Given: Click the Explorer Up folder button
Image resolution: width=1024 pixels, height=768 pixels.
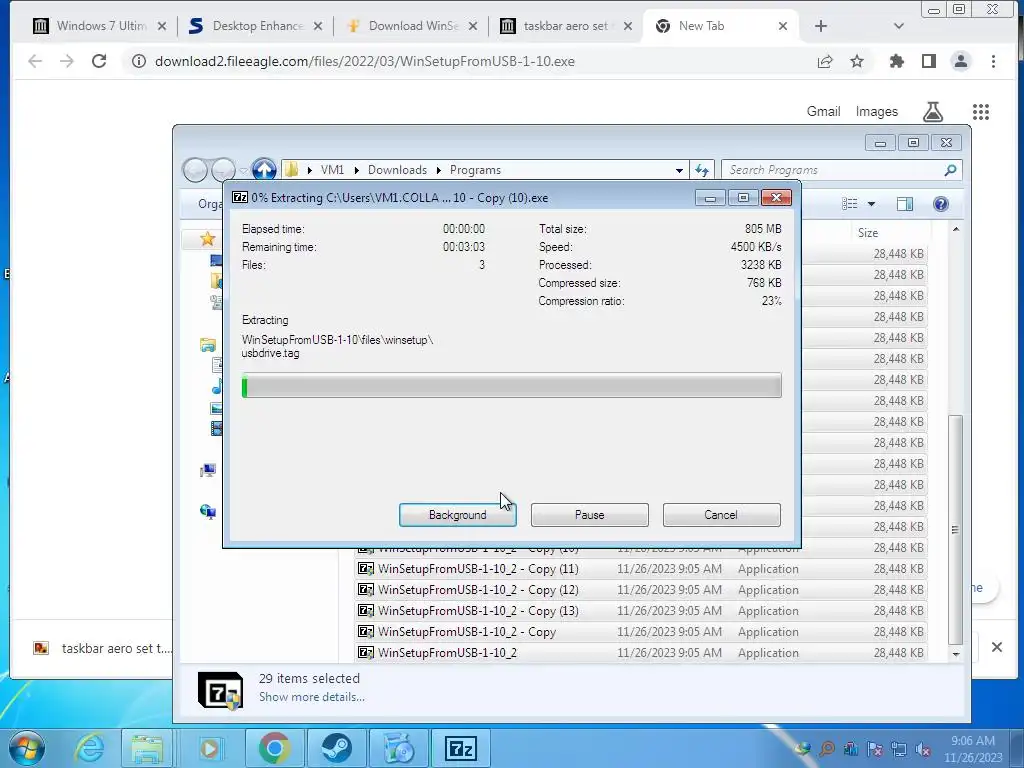Looking at the screenshot, I should [x=264, y=170].
